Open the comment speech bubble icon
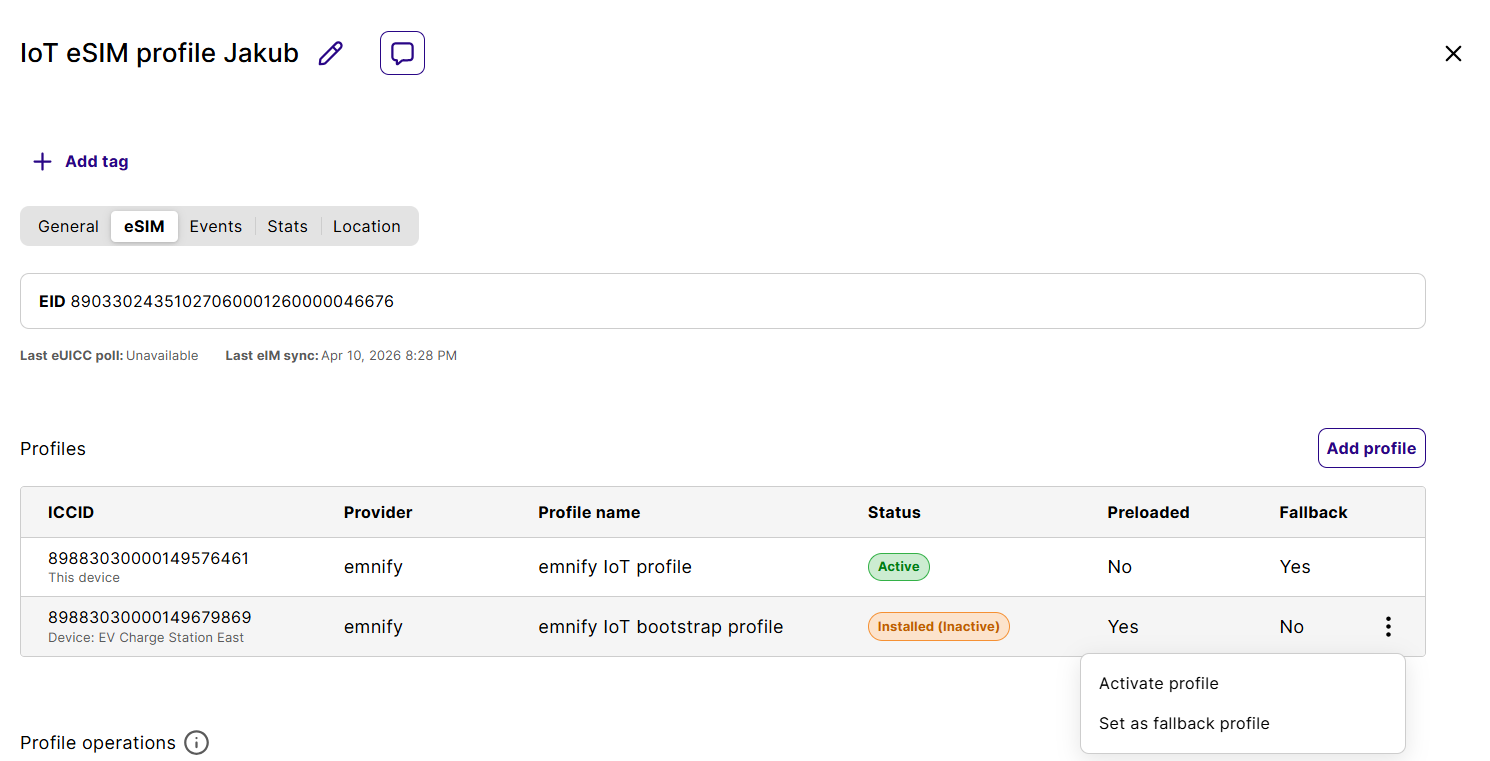The height and width of the screenshot is (761, 1490). point(402,53)
